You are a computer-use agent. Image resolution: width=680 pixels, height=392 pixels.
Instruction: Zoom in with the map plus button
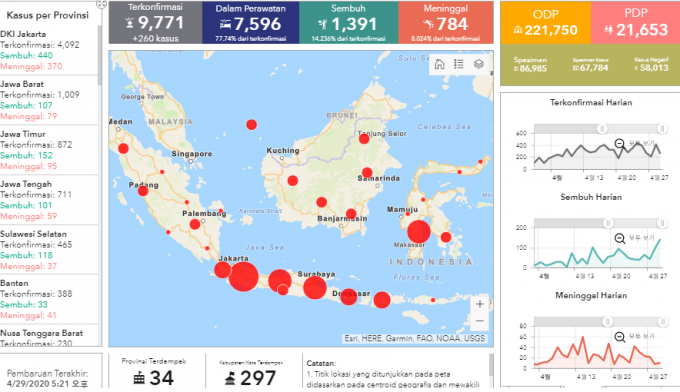(480, 304)
